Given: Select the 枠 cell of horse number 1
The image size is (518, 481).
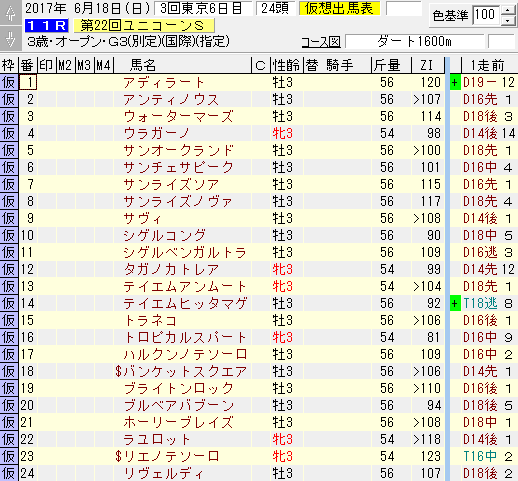Looking at the screenshot, I should point(9,83).
